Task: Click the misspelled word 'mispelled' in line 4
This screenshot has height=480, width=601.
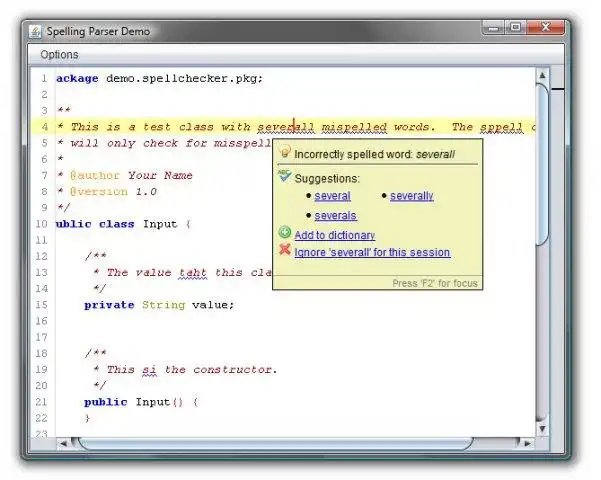Action: 354,127
